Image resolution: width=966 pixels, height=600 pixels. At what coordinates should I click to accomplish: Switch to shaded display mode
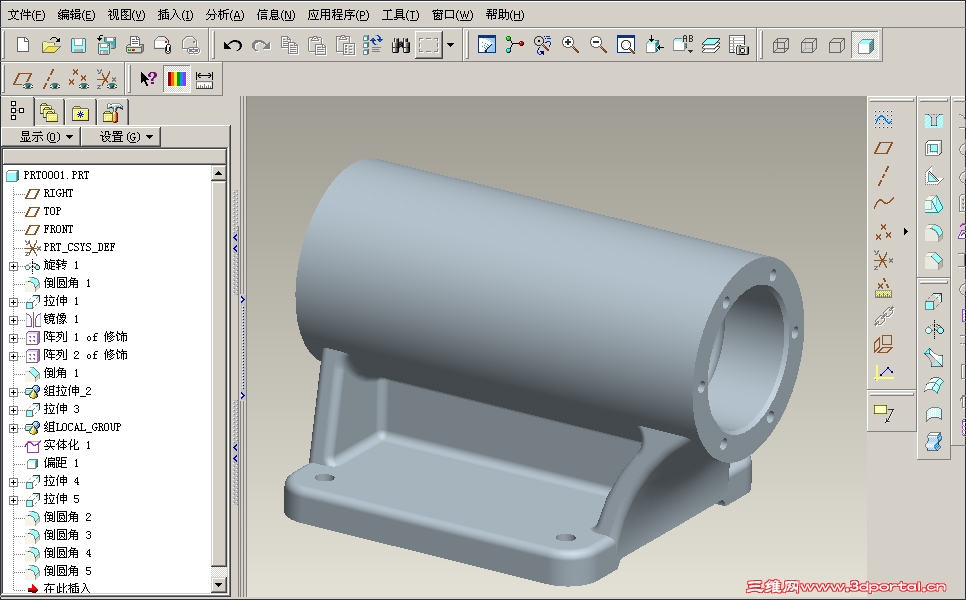pyautogui.click(x=865, y=45)
